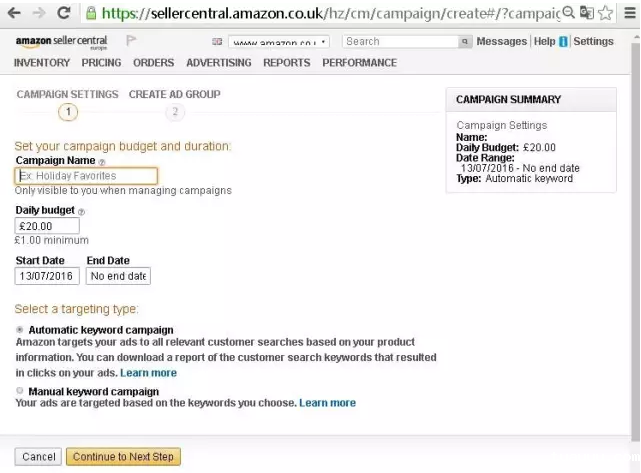The height and width of the screenshot is (473, 641).
Task: Click Continue to Next Step button
Action: coord(123,457)
